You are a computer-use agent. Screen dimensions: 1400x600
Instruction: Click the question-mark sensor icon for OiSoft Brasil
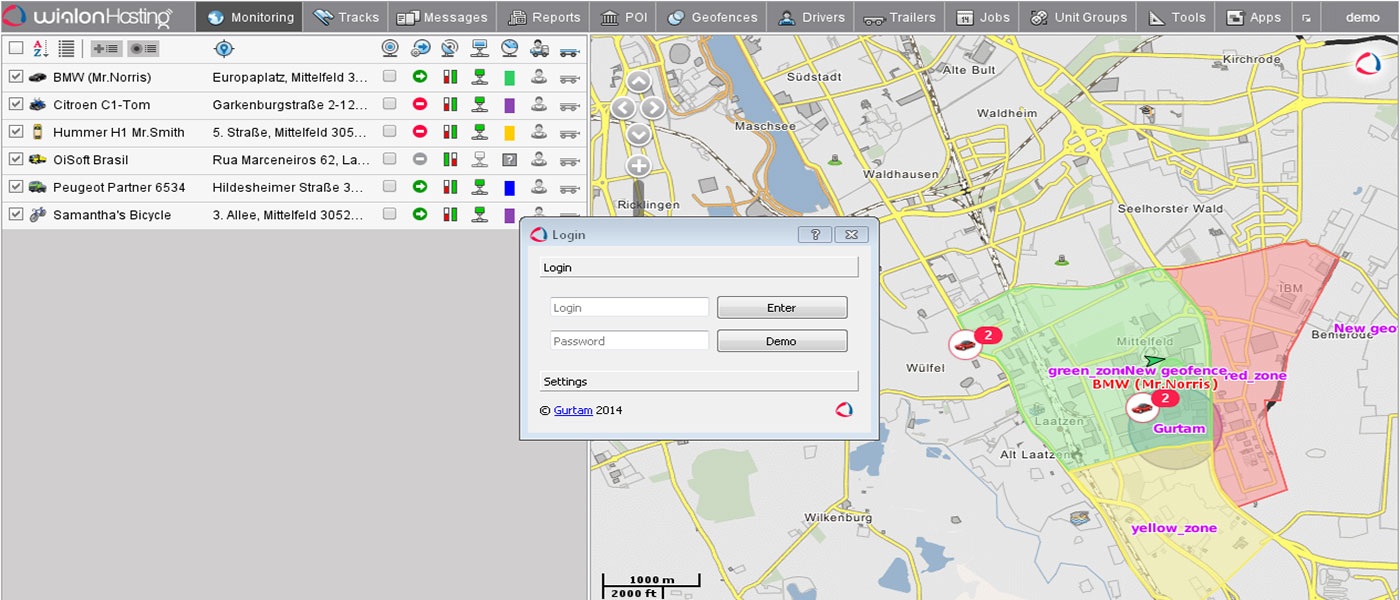click(509, 159)
